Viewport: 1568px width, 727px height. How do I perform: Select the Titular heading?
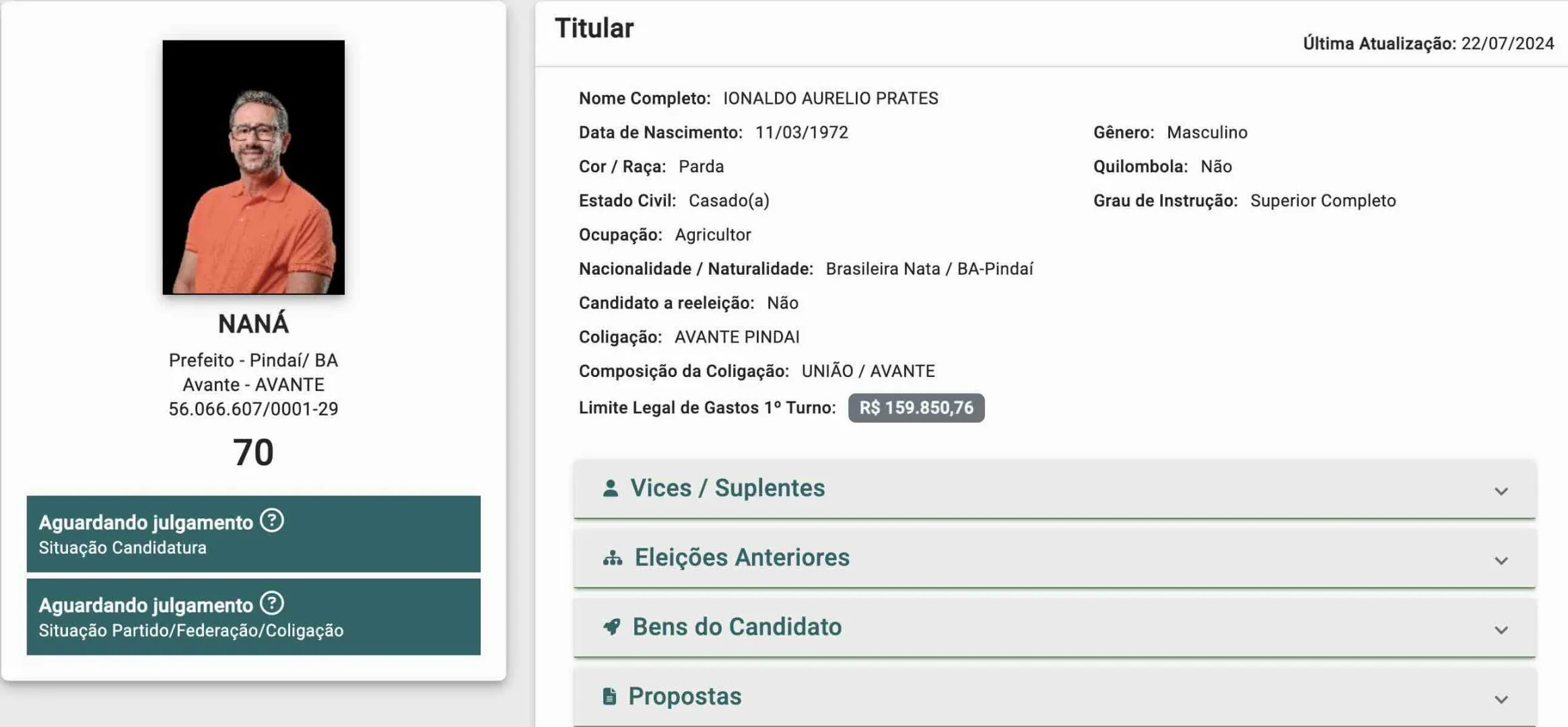tap(594, 28)
